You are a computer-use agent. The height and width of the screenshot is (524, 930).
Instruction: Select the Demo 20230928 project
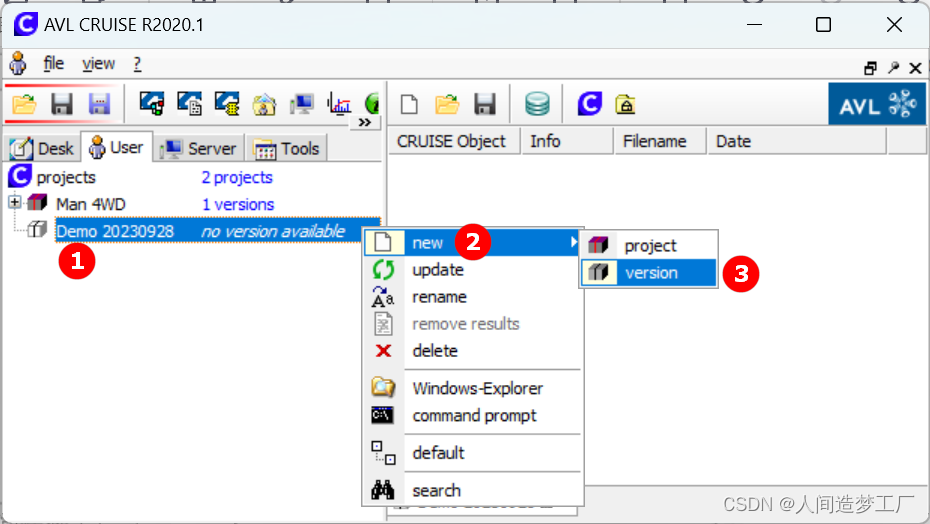tap(115, 231)
